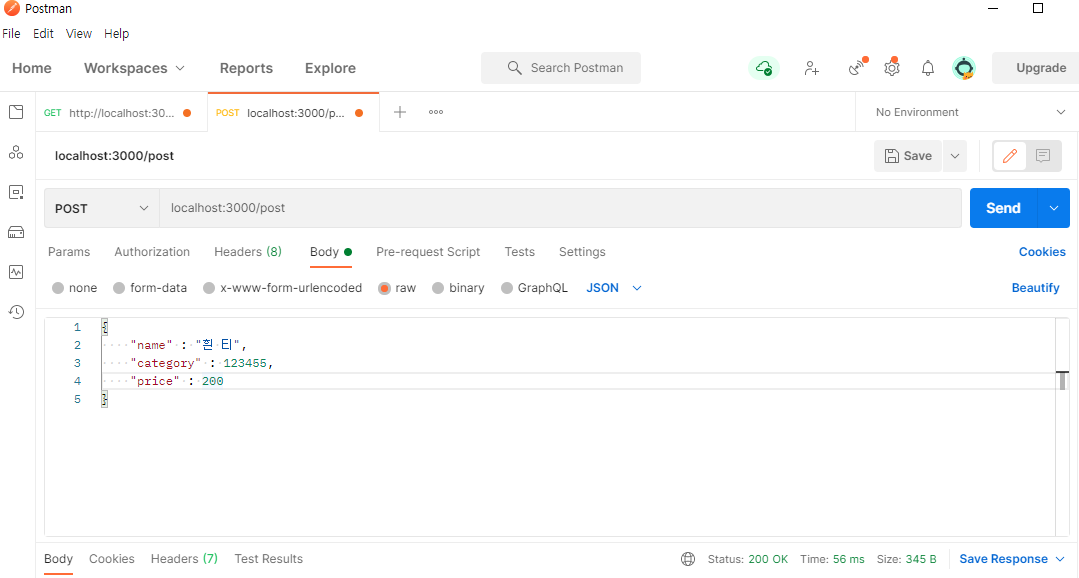Viewport: 1079px width, 578px height.
Task: Select the none body type
Action: click(58, 288)
